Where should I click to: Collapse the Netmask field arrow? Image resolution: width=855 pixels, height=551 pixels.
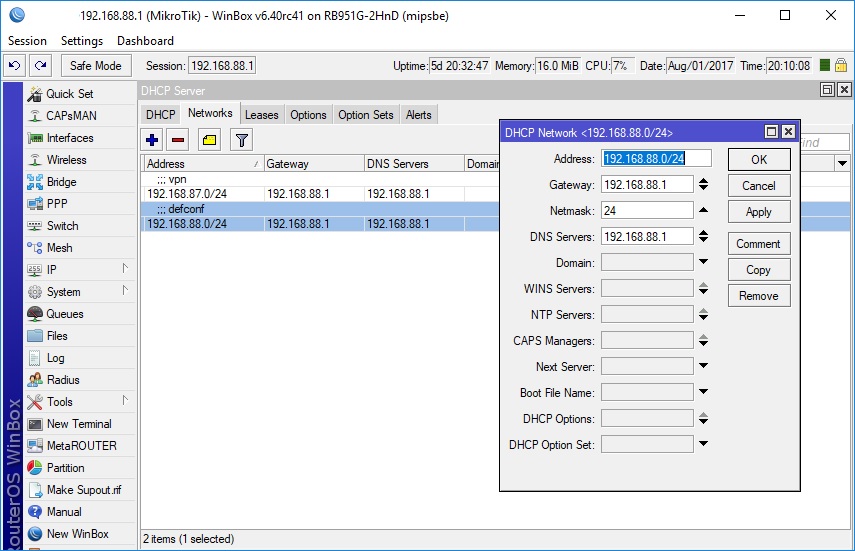coord(703,210)
